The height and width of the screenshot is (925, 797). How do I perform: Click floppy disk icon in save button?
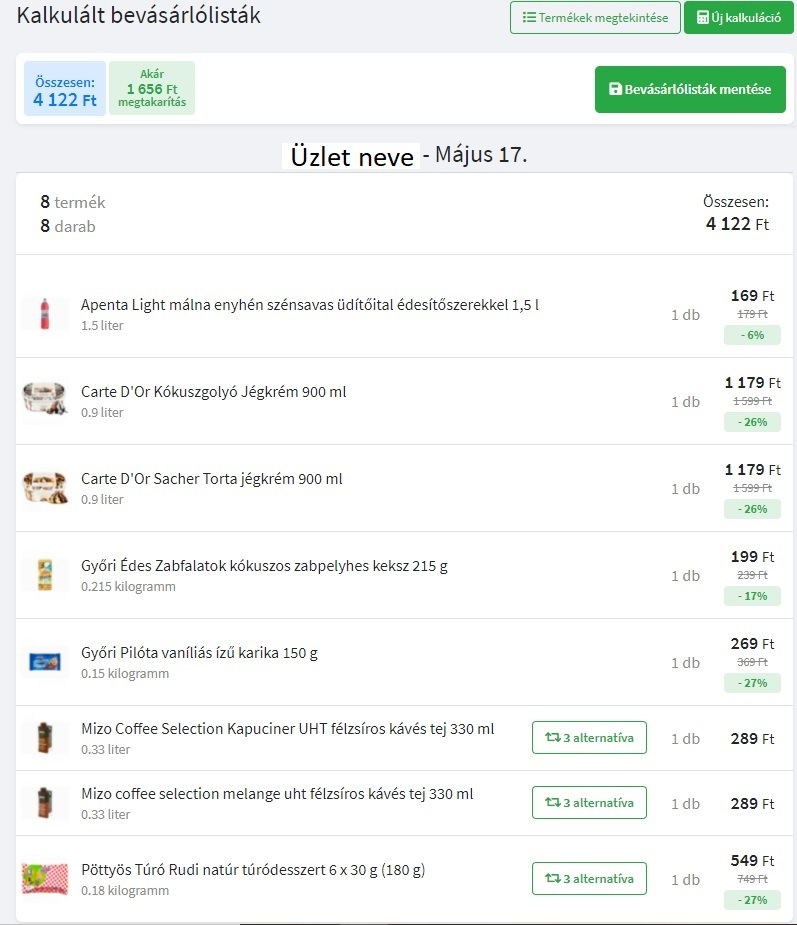[x=615, y=89]
